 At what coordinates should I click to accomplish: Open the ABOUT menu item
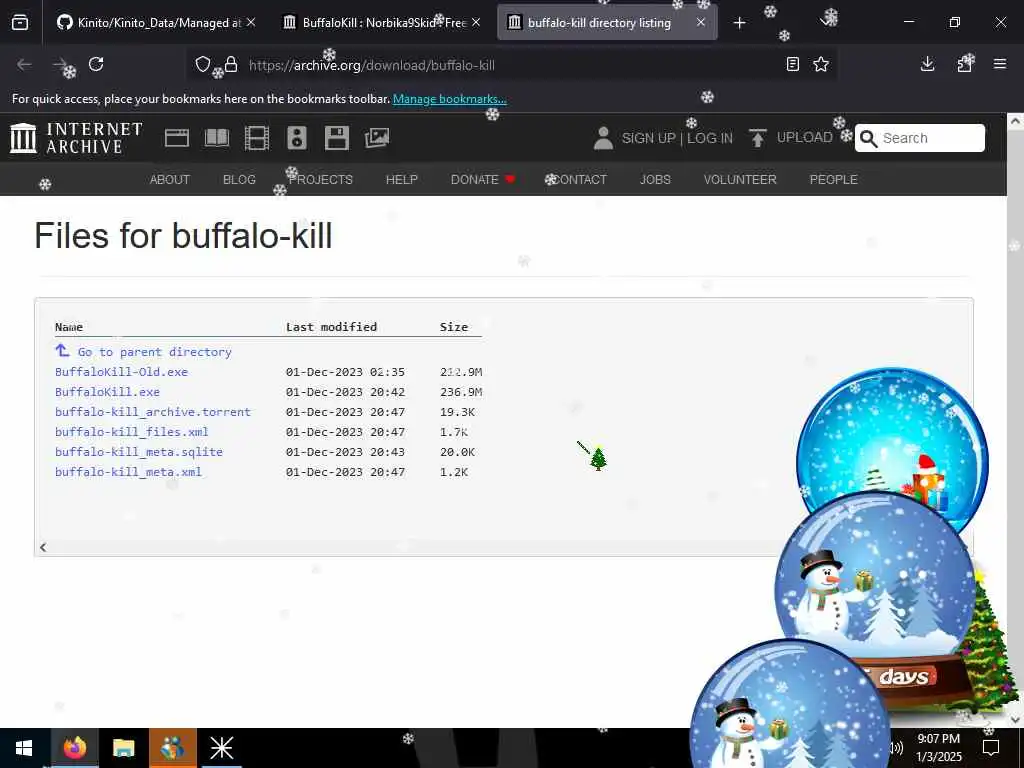point(170,180)
